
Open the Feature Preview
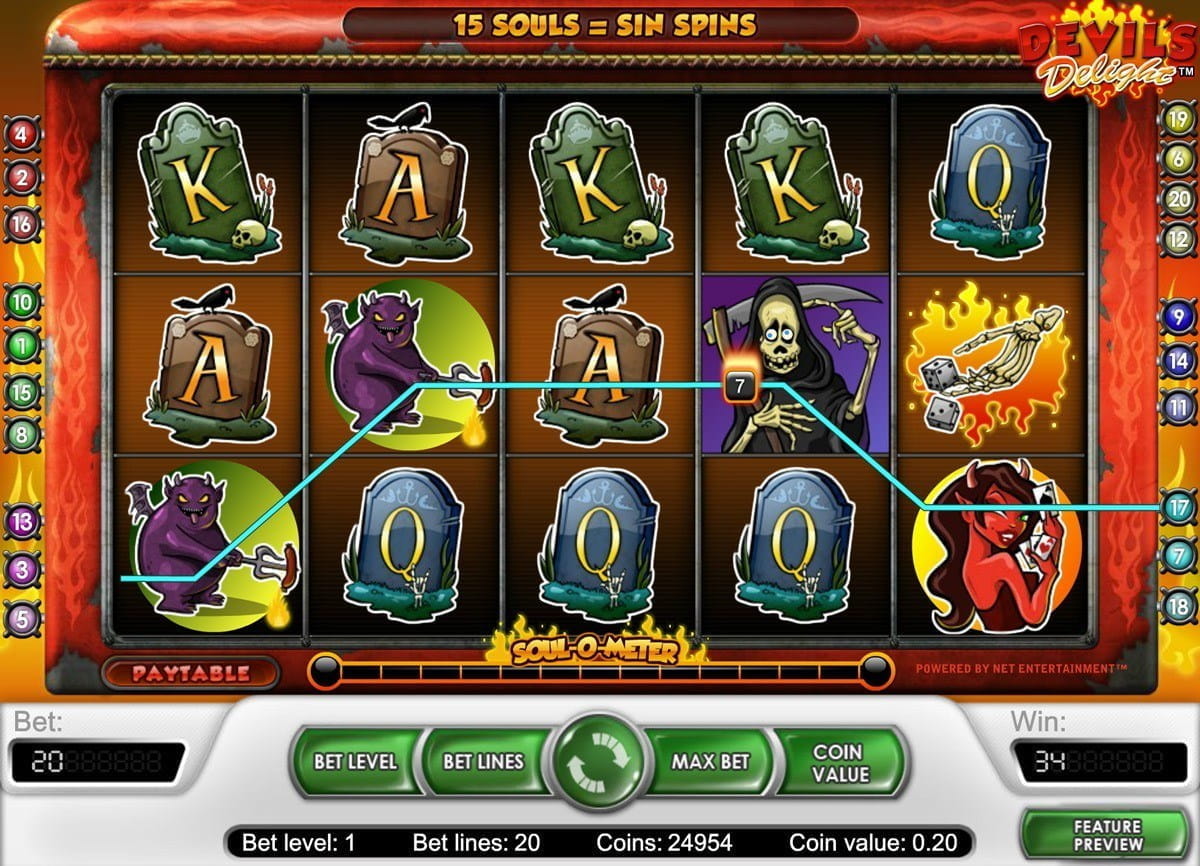coord(1107,835)
